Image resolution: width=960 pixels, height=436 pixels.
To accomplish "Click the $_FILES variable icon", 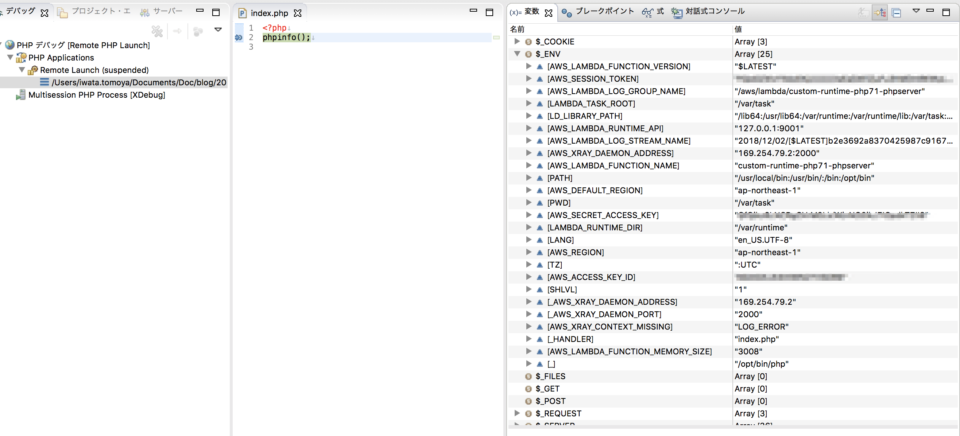I will point(528,376).
